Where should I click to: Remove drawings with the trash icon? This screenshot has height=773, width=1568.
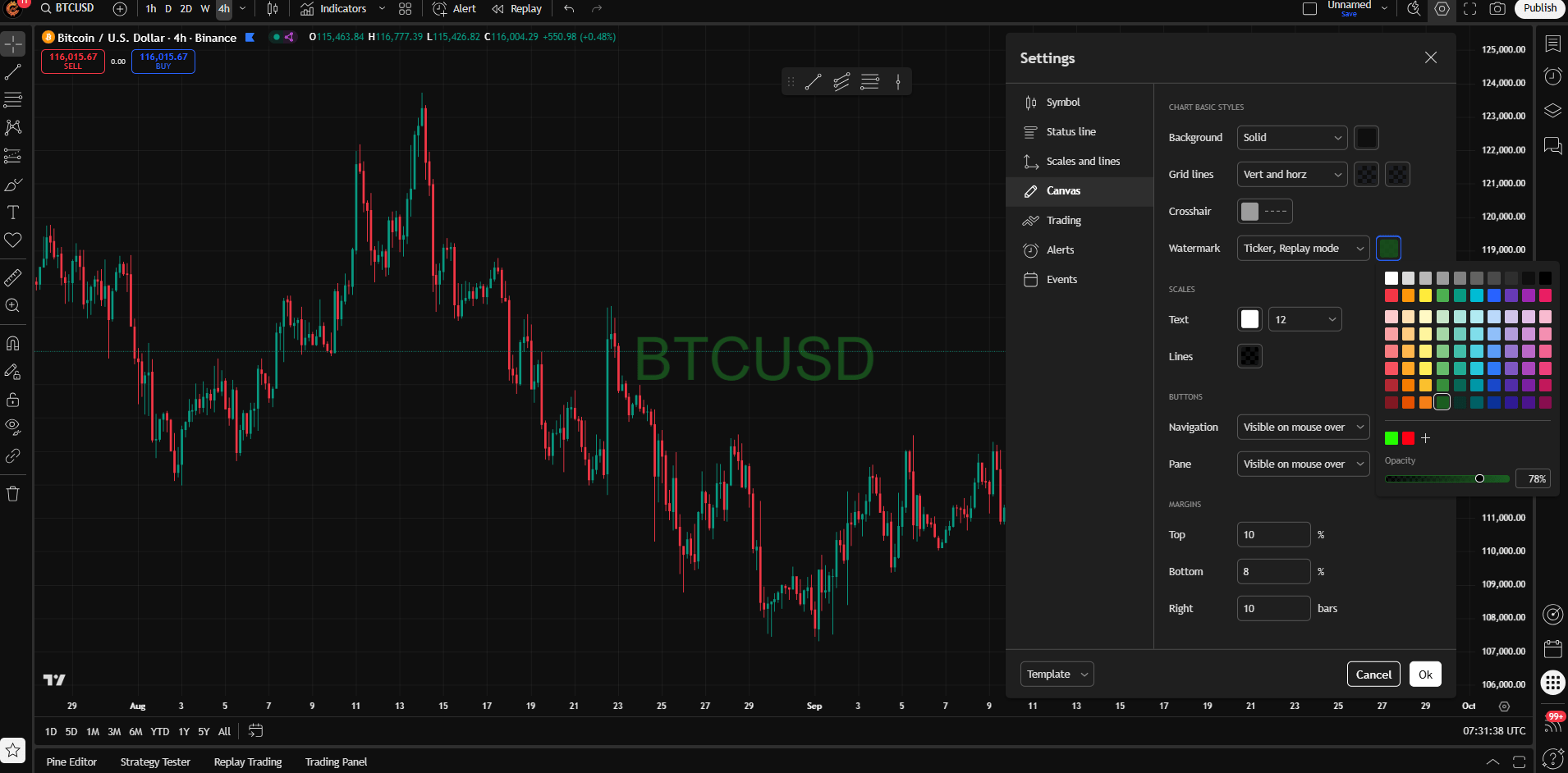pos(13,493)
